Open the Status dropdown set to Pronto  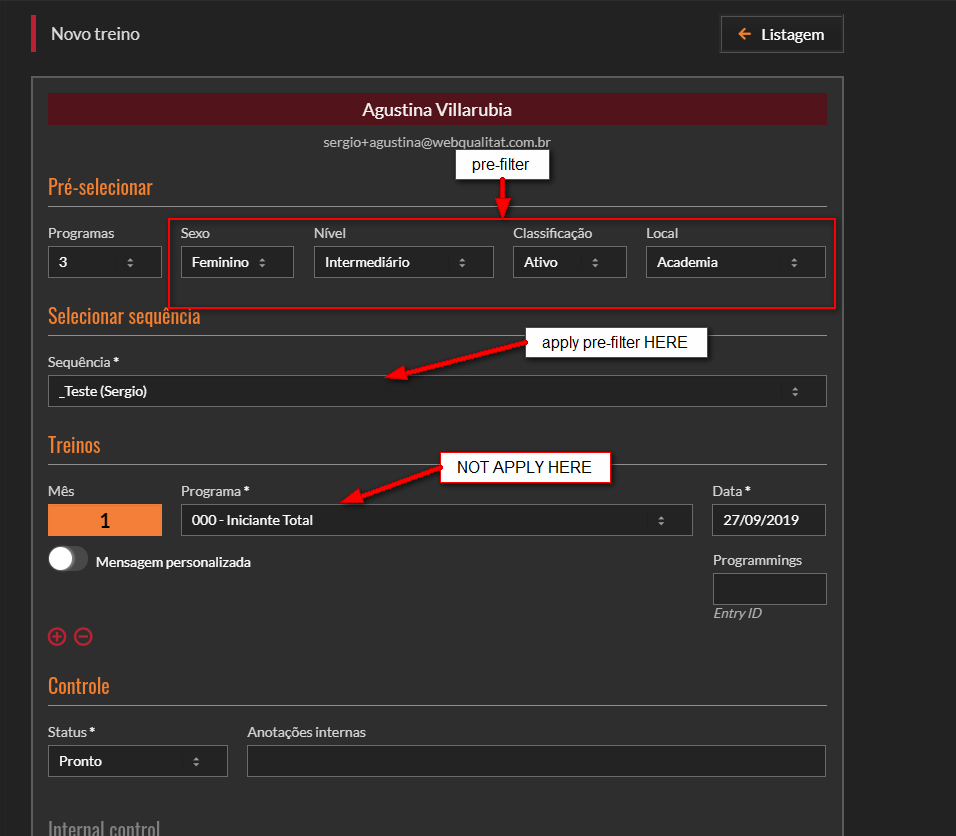pos(137,761)
